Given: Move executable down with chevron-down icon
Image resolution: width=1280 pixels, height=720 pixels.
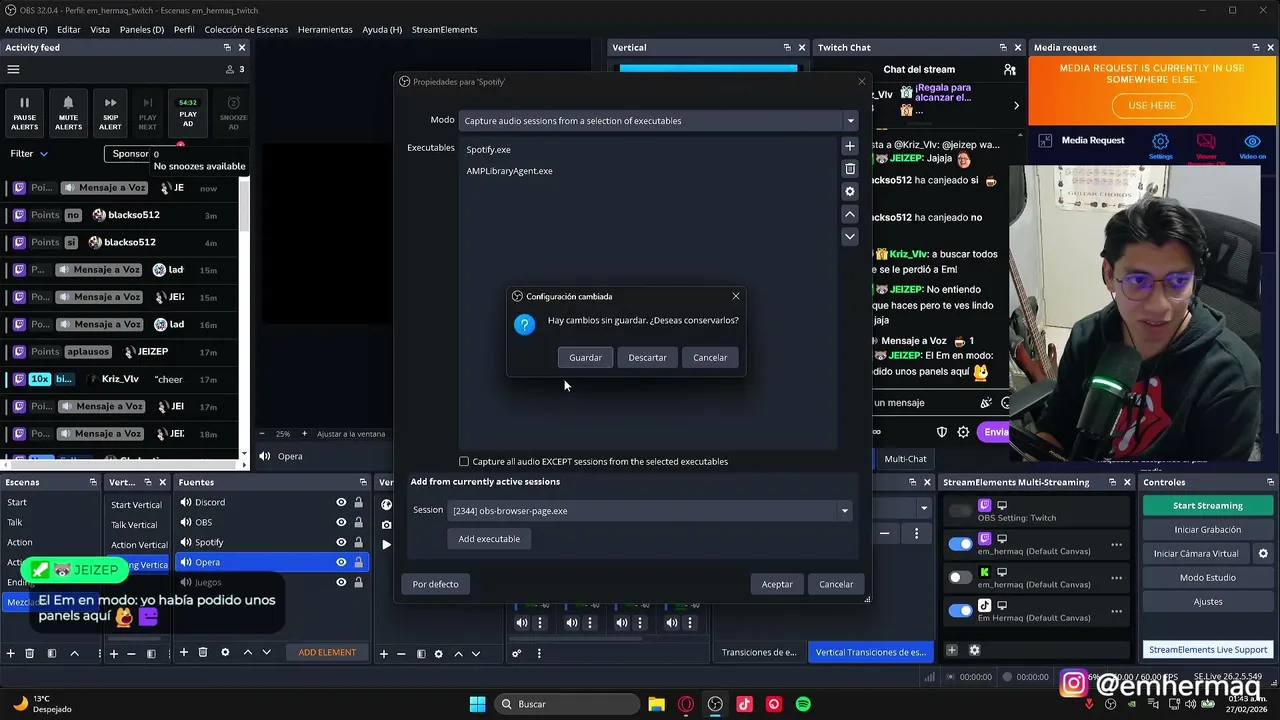Looking at the screenshot, I should 850,237.
